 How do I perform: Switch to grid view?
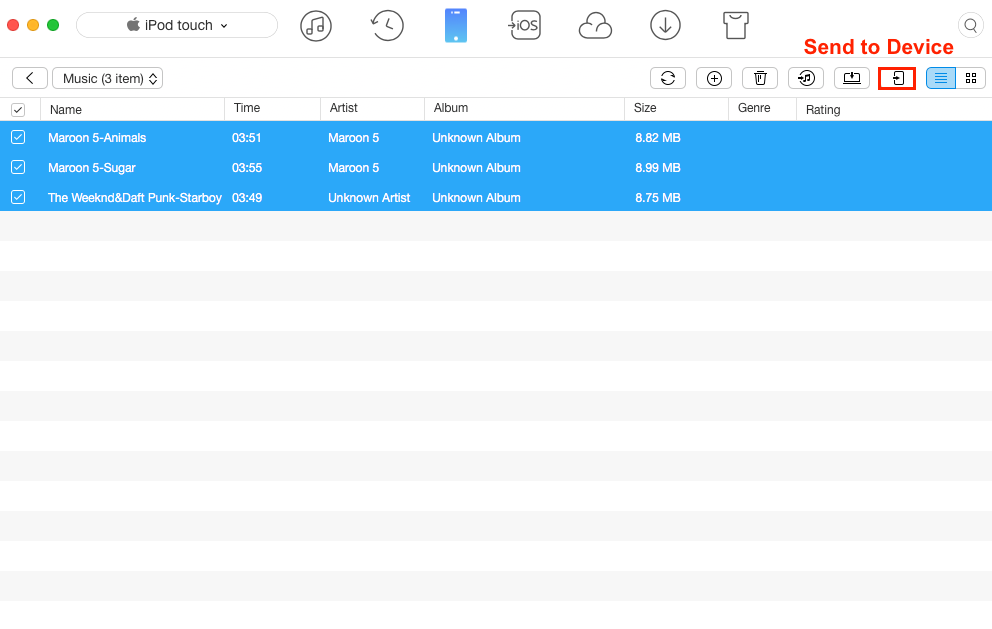(971, 78)
